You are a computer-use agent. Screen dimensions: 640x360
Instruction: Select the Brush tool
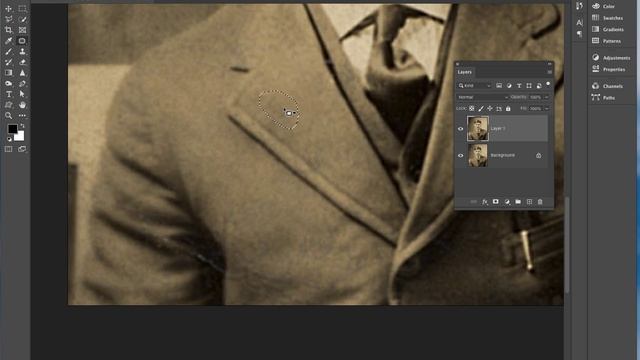(8, 51)
